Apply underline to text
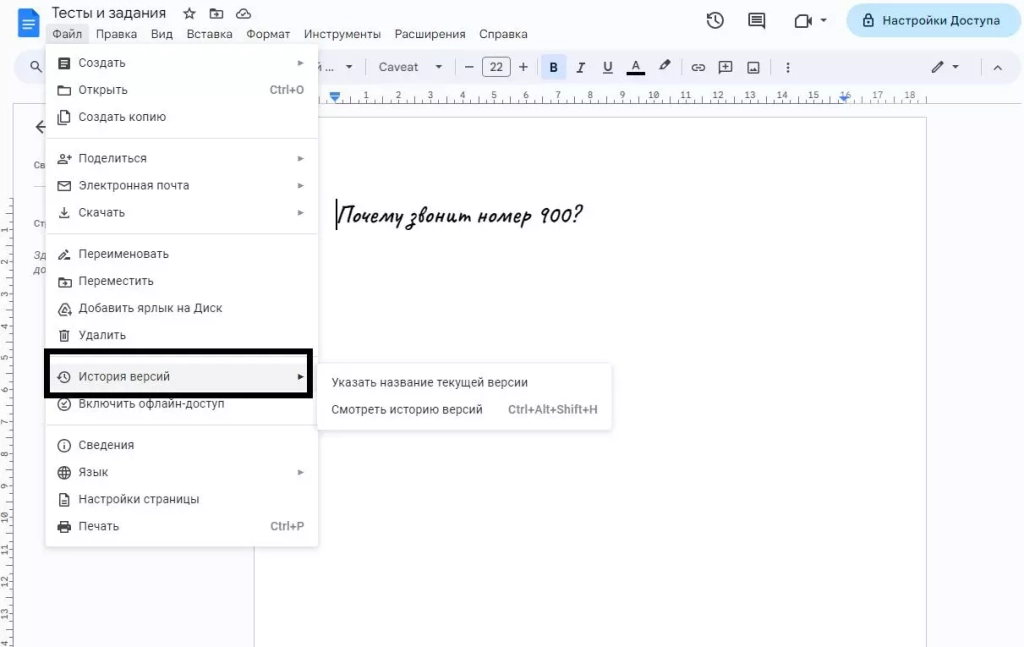Viewport: 1024px width, 647px height. (608, 66)
